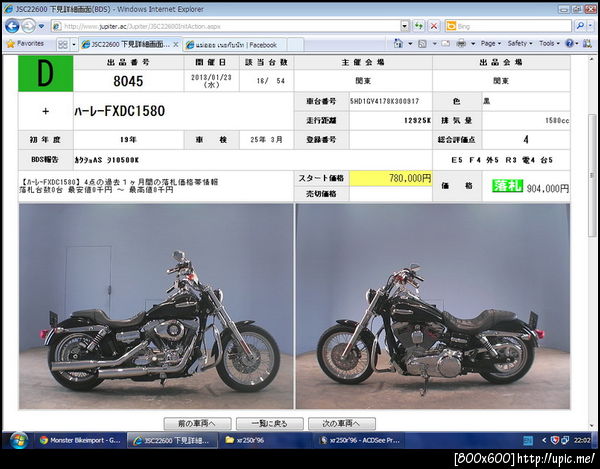
Task: Go to previous vehicle 前の車両へ
Action: pyautogui.click(x=197, y=423)
